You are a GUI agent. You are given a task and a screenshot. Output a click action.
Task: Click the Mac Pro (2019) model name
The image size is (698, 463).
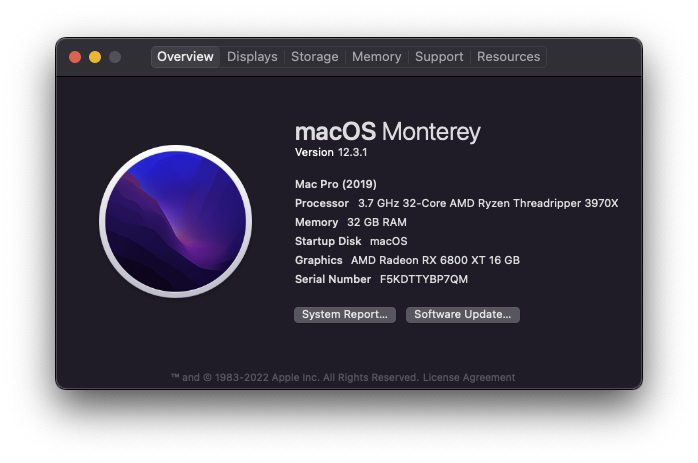coord(336,184)
